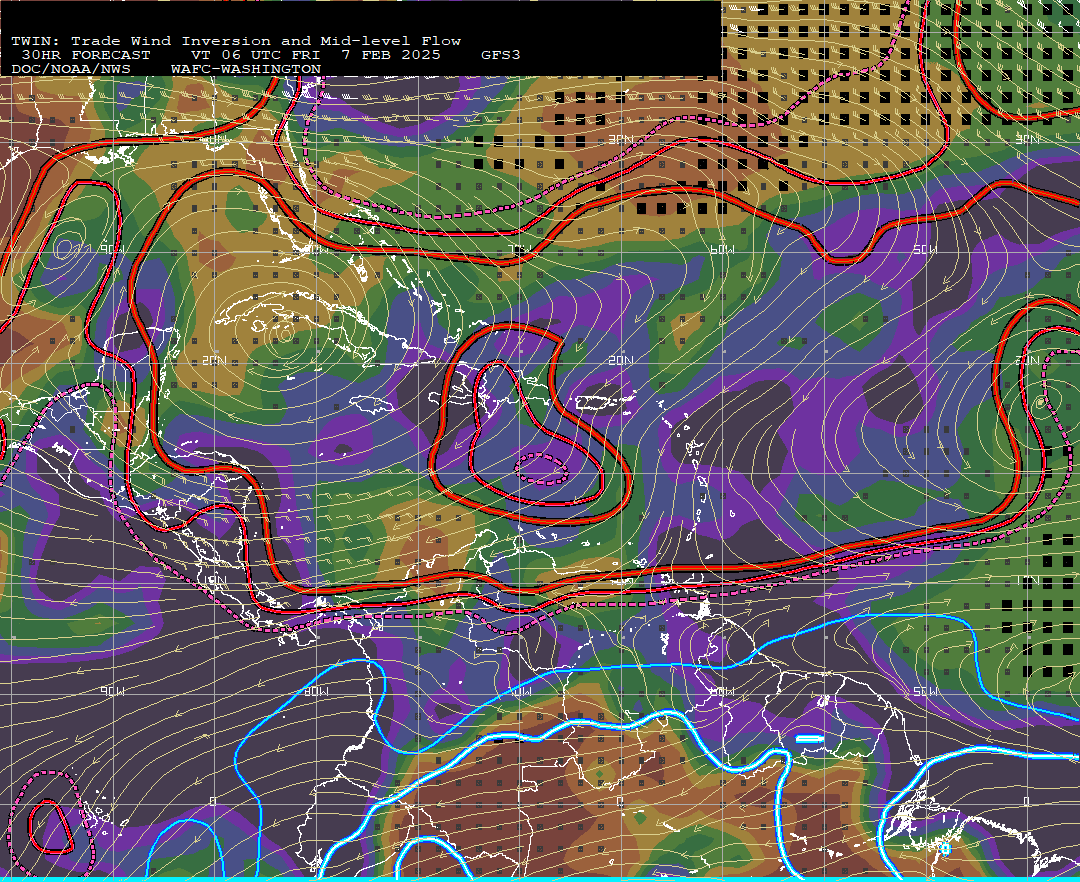Click the 20N label north of Puerto Rico
1080x882 pixels.
pyautogui.click(x=621, y=361)
